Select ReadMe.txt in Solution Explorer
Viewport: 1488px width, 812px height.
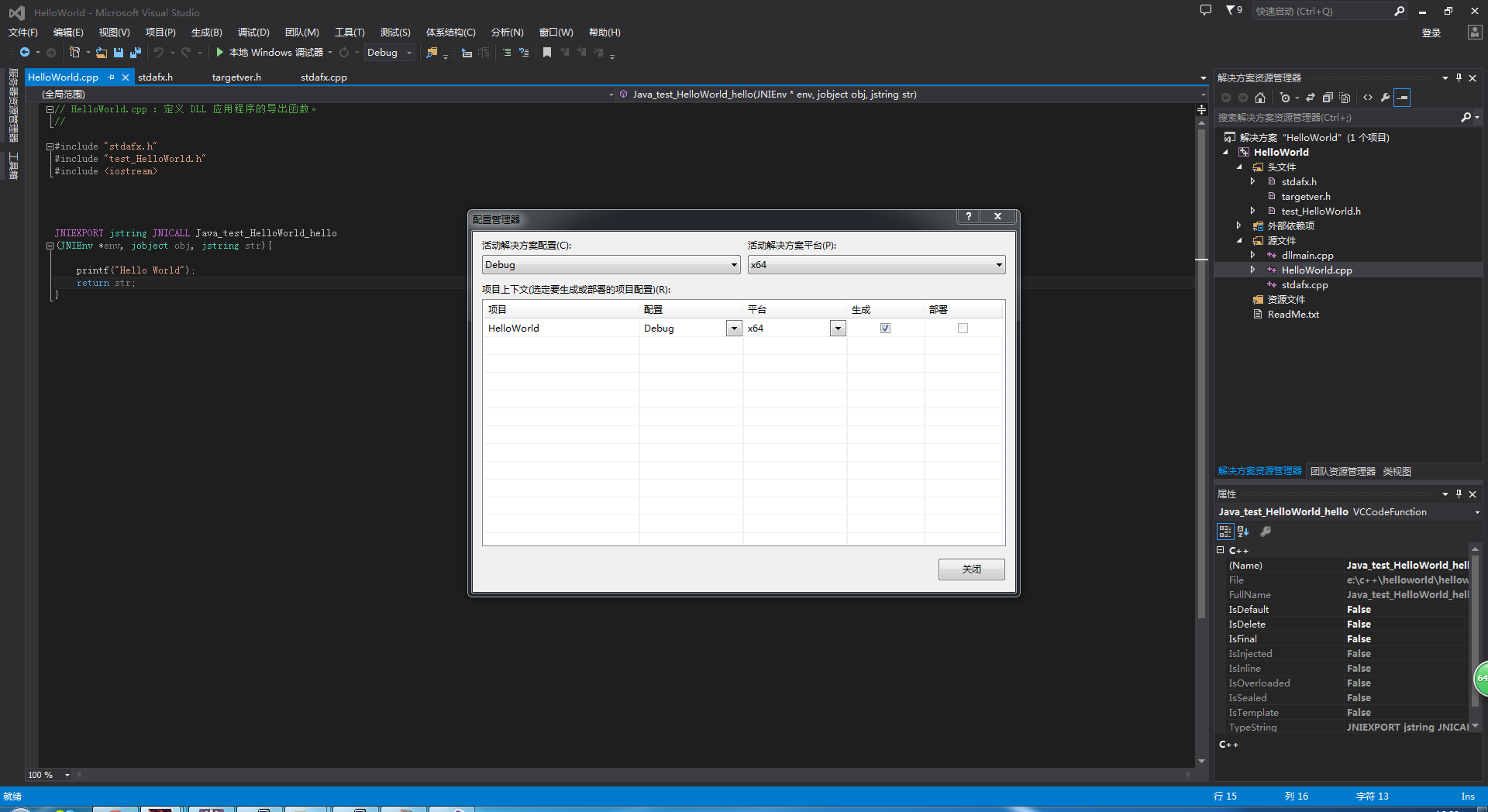(x=1293, y=315)
